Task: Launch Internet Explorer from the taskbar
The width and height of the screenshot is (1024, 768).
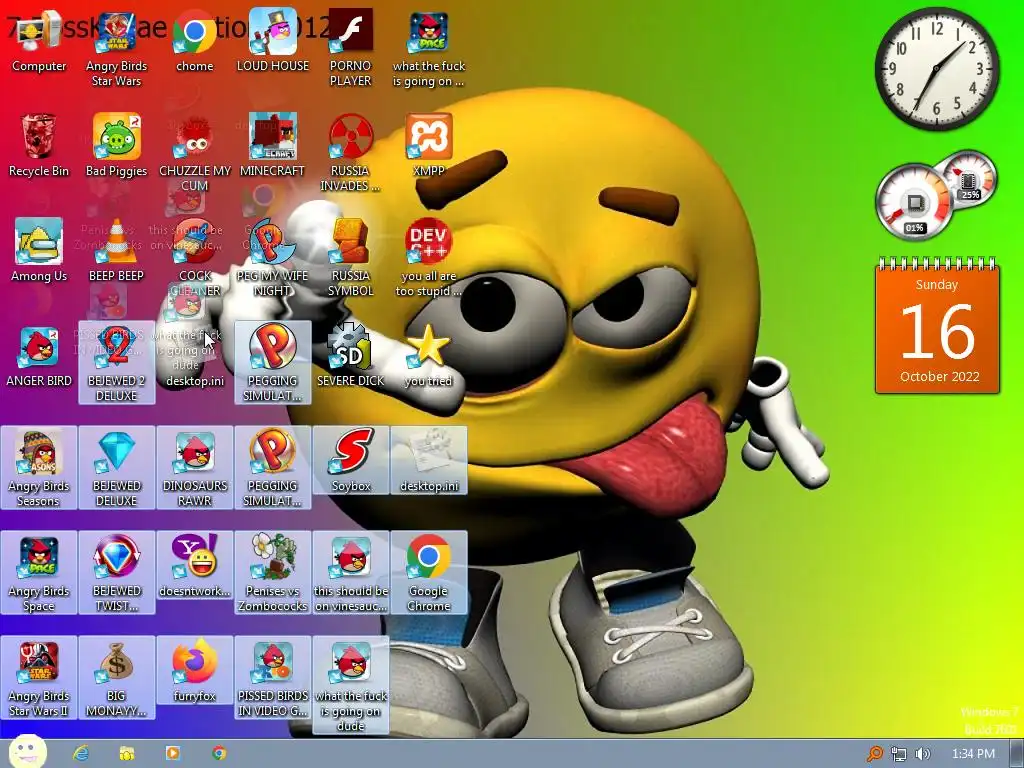Action: tap(81, 753)
